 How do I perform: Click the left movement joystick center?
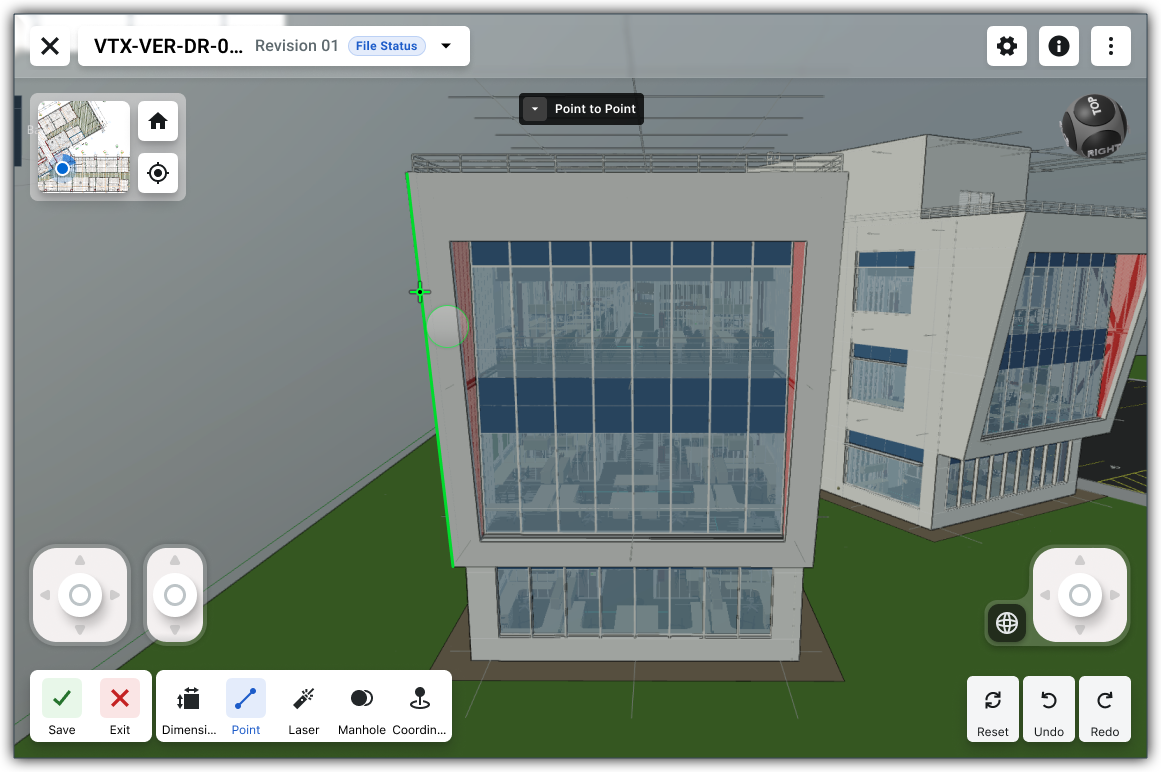[x=80, y=594]
